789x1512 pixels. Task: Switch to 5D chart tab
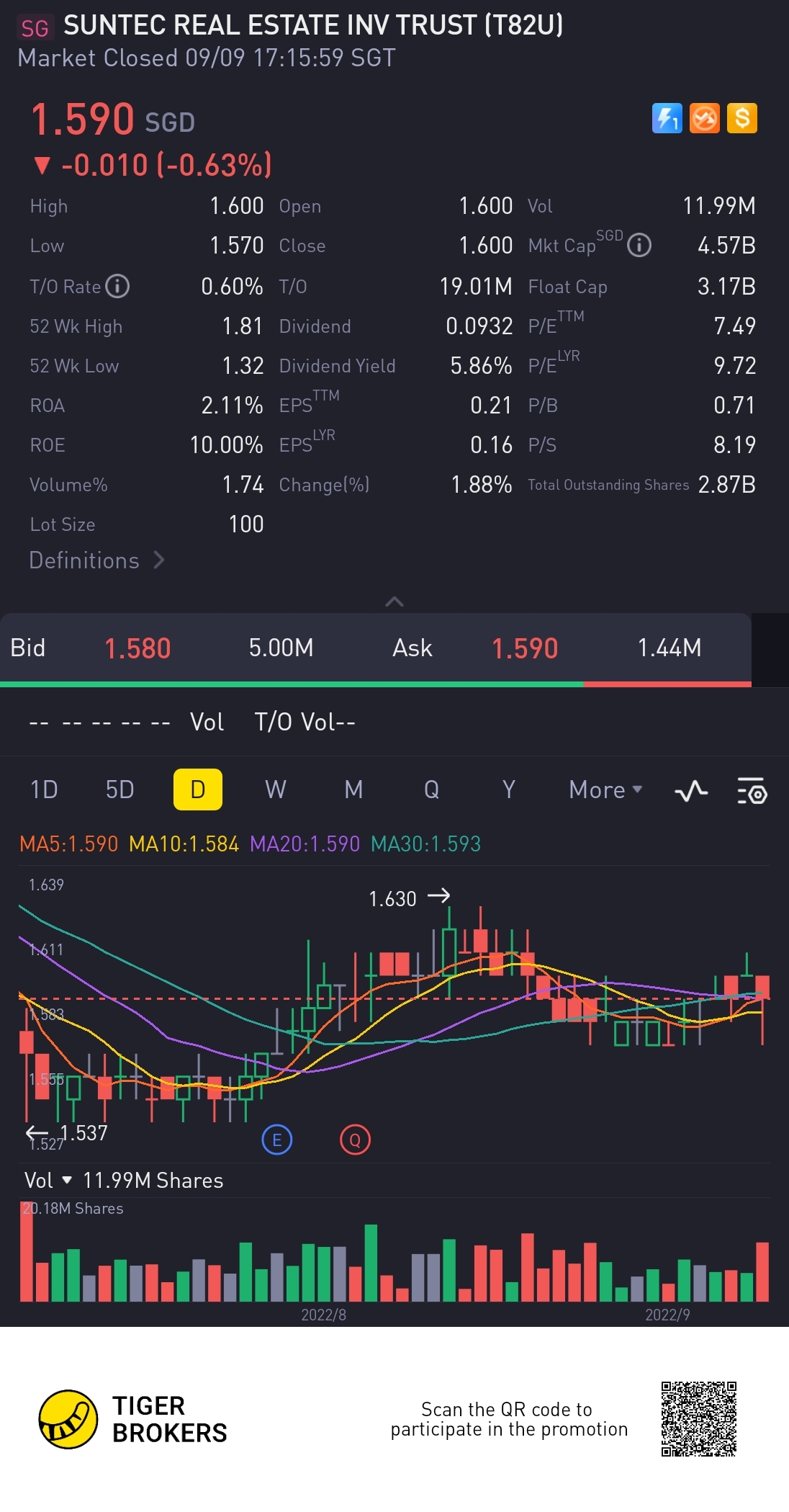(x=120, y=789)
